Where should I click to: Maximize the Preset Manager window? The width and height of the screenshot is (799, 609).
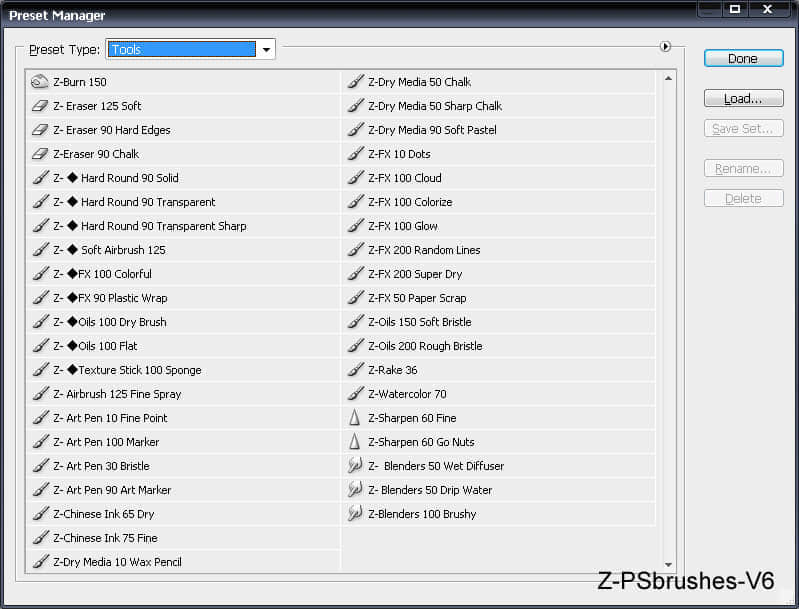(x=735, y=9)
